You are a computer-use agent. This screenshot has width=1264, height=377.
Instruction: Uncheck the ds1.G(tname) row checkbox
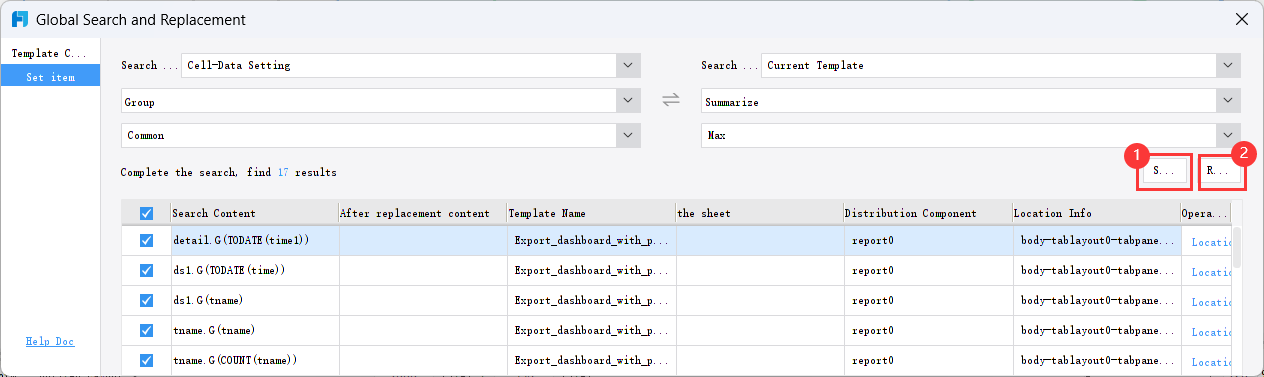tap(147, 300)
